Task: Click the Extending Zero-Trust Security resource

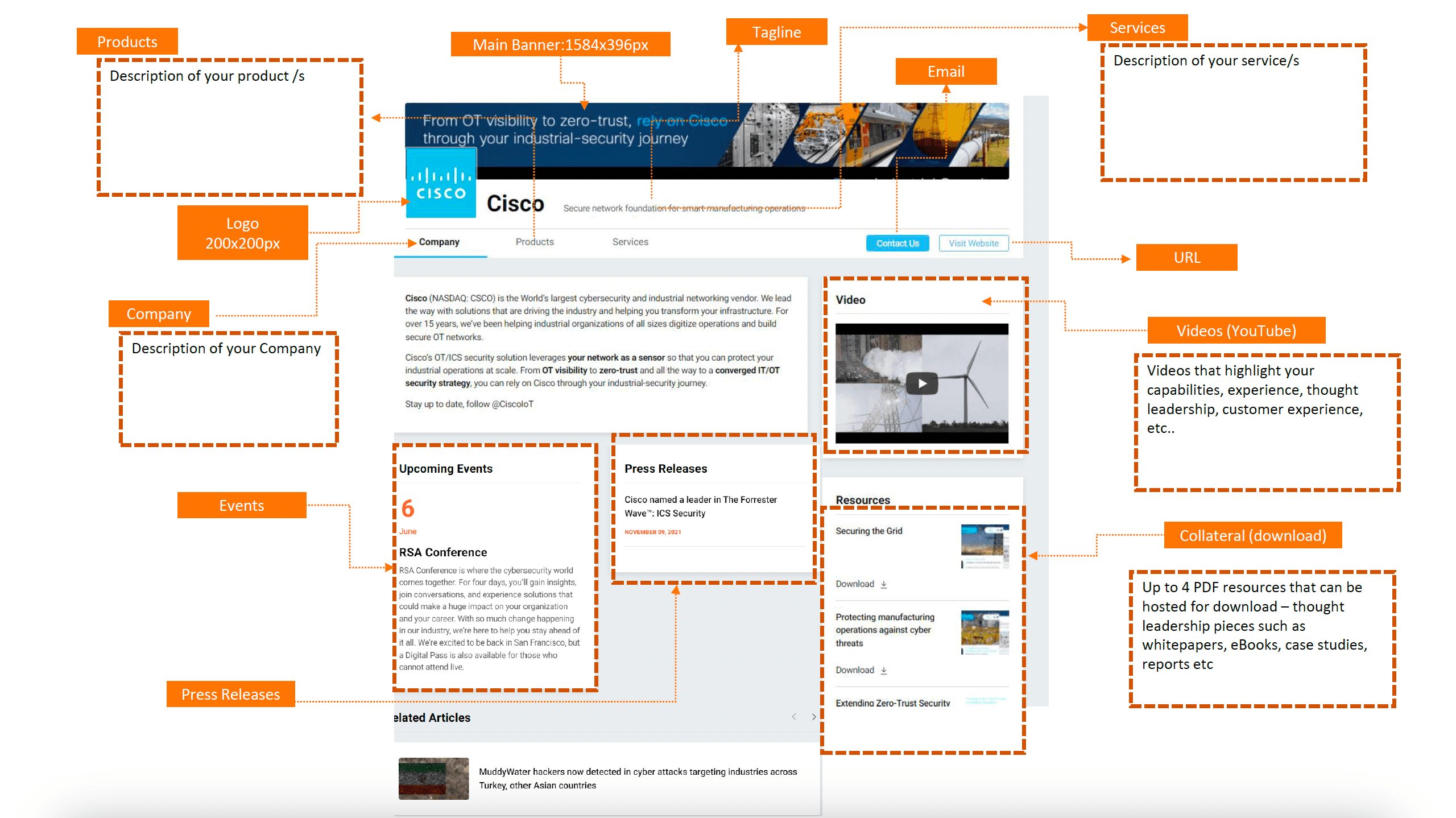Action: (x=892, y=703)
